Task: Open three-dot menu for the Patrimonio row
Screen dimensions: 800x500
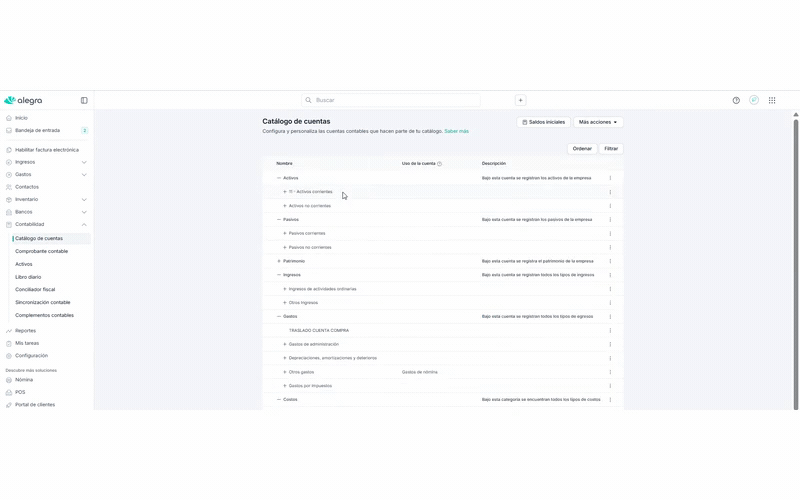Action: [610, 261]
